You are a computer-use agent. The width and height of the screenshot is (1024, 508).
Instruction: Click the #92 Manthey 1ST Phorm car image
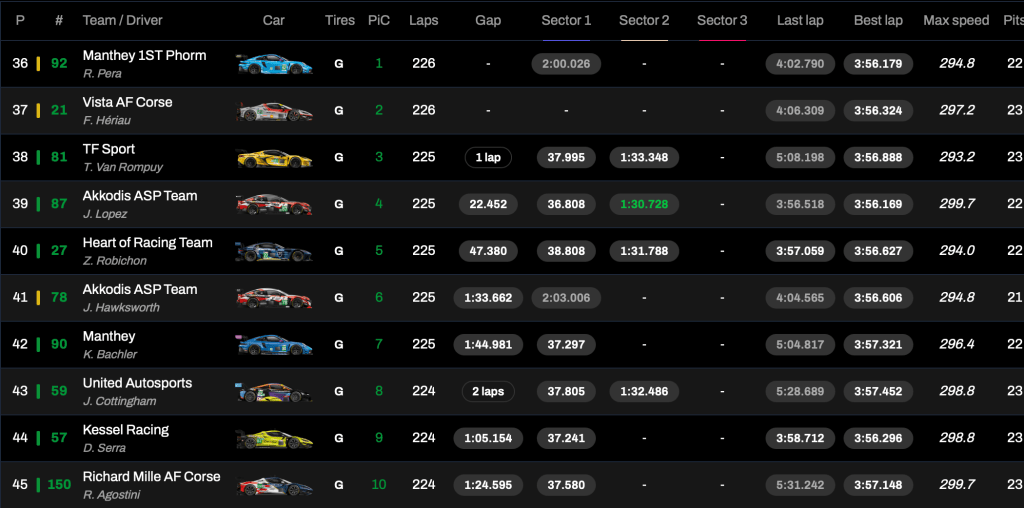click(x=274, y=64)
